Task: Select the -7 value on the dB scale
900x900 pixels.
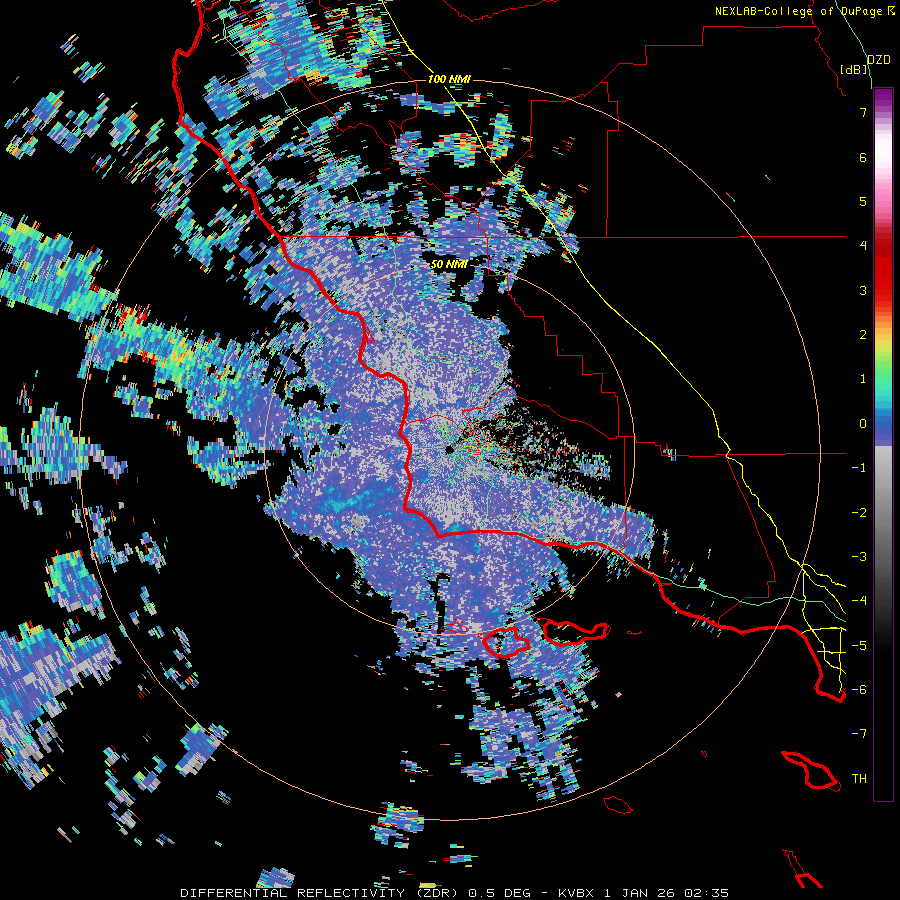Action: click(859, 734)
